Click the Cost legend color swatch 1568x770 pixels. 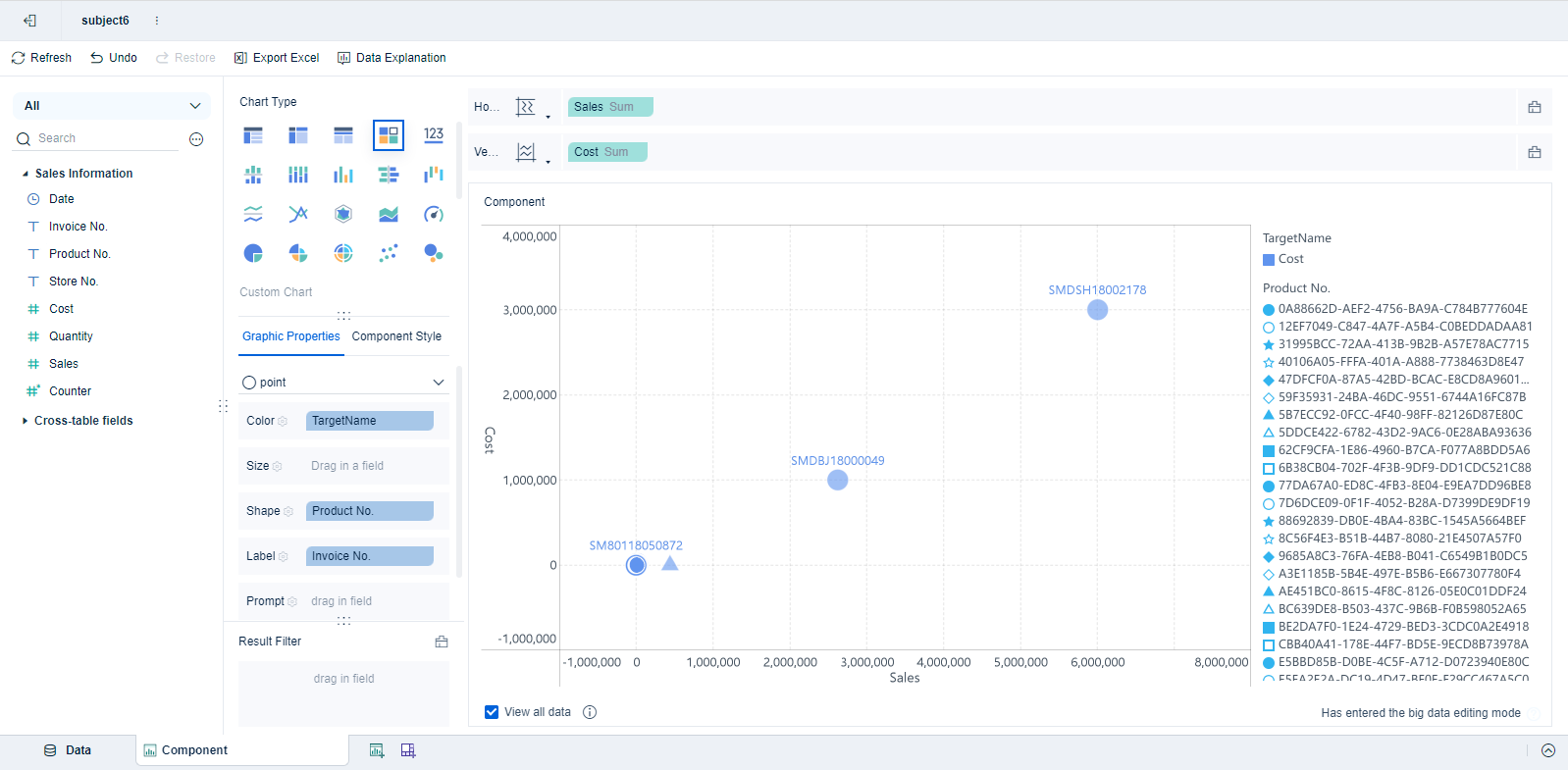tap(1269, 260)
